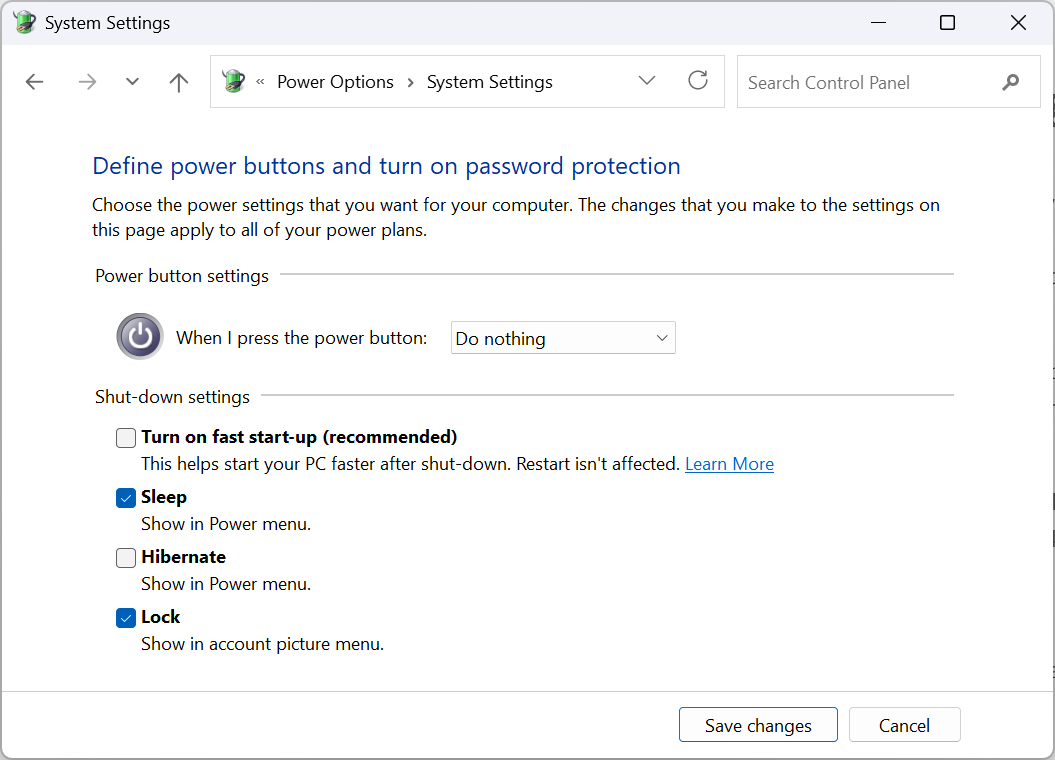Click the battery icon in address bar

[234, 82]
